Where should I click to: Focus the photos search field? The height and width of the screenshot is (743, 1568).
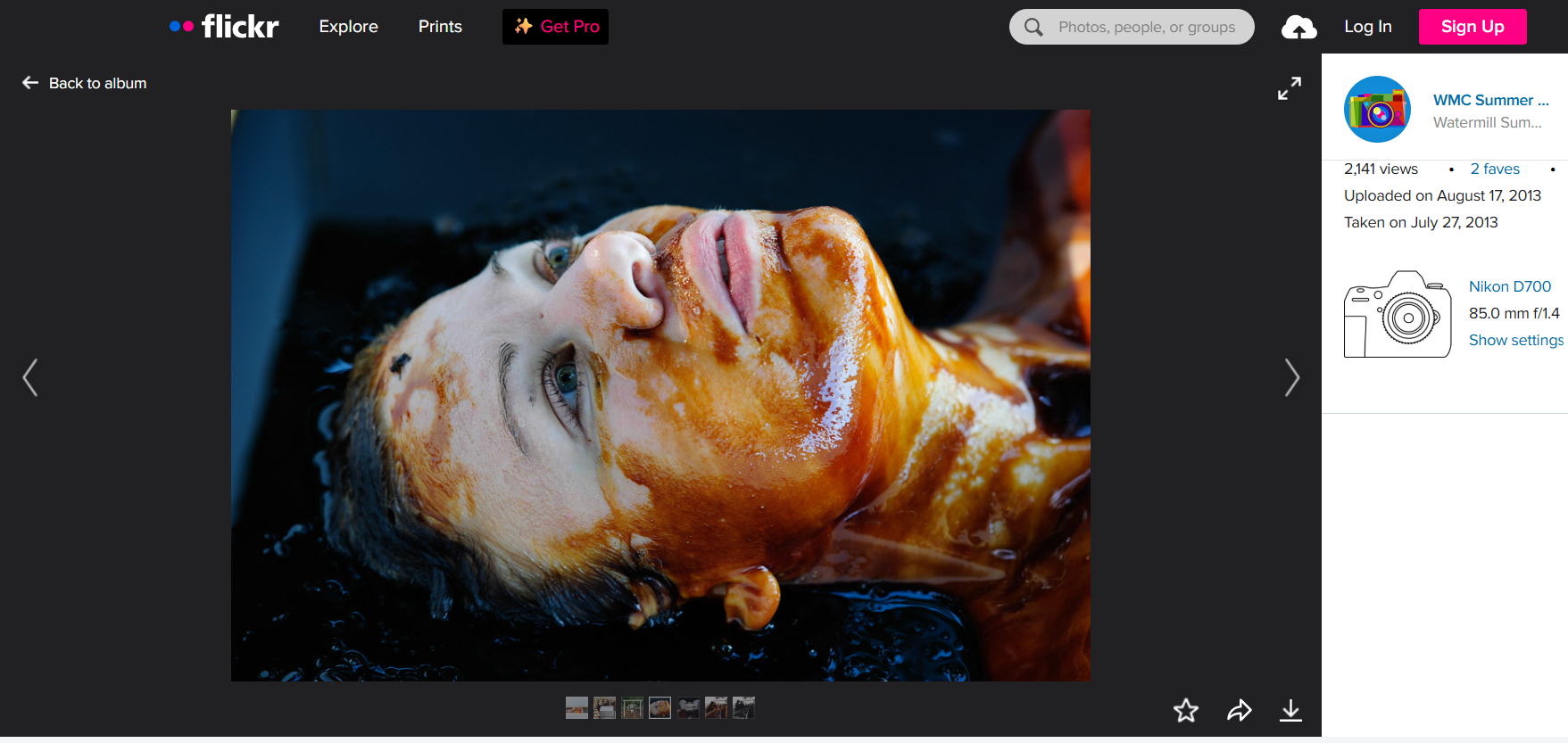tap(1146, 27)
